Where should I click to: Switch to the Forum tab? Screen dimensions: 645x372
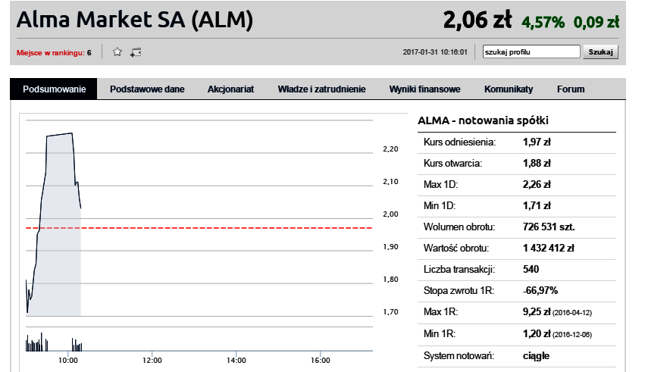point(571,89)
